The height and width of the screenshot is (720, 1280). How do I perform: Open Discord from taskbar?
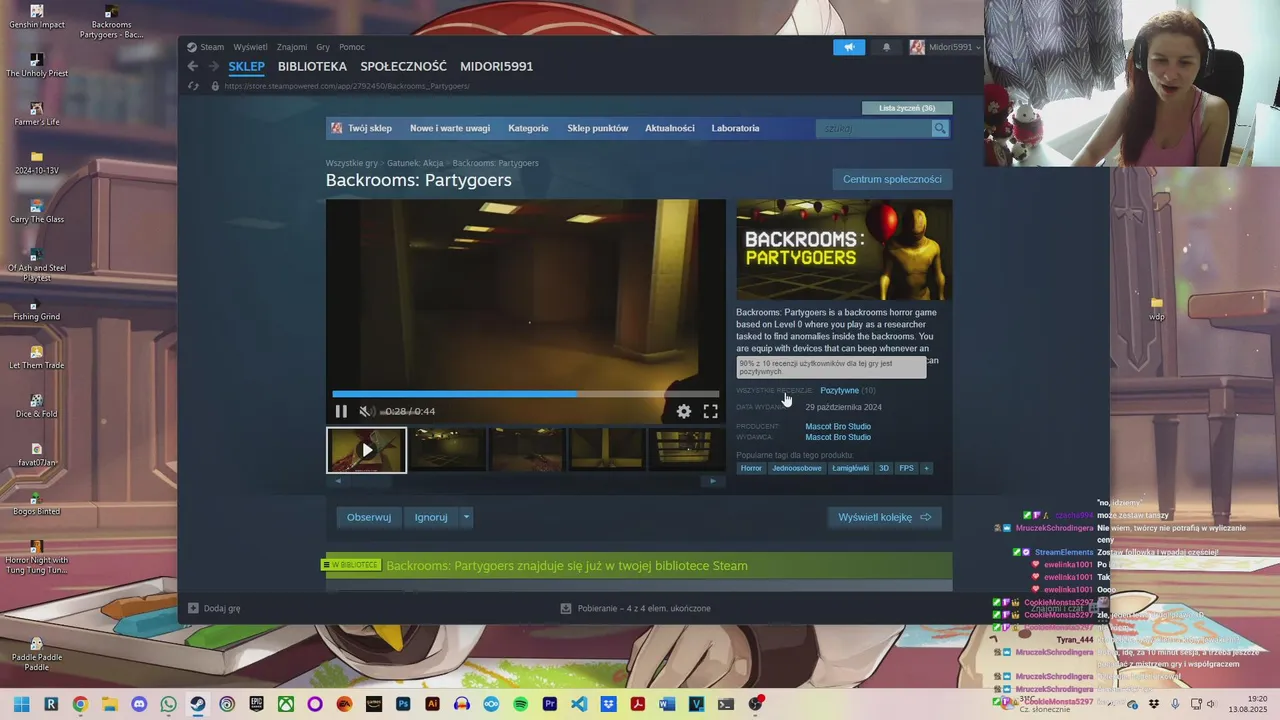pyautogui.click(x=139, y=704)
